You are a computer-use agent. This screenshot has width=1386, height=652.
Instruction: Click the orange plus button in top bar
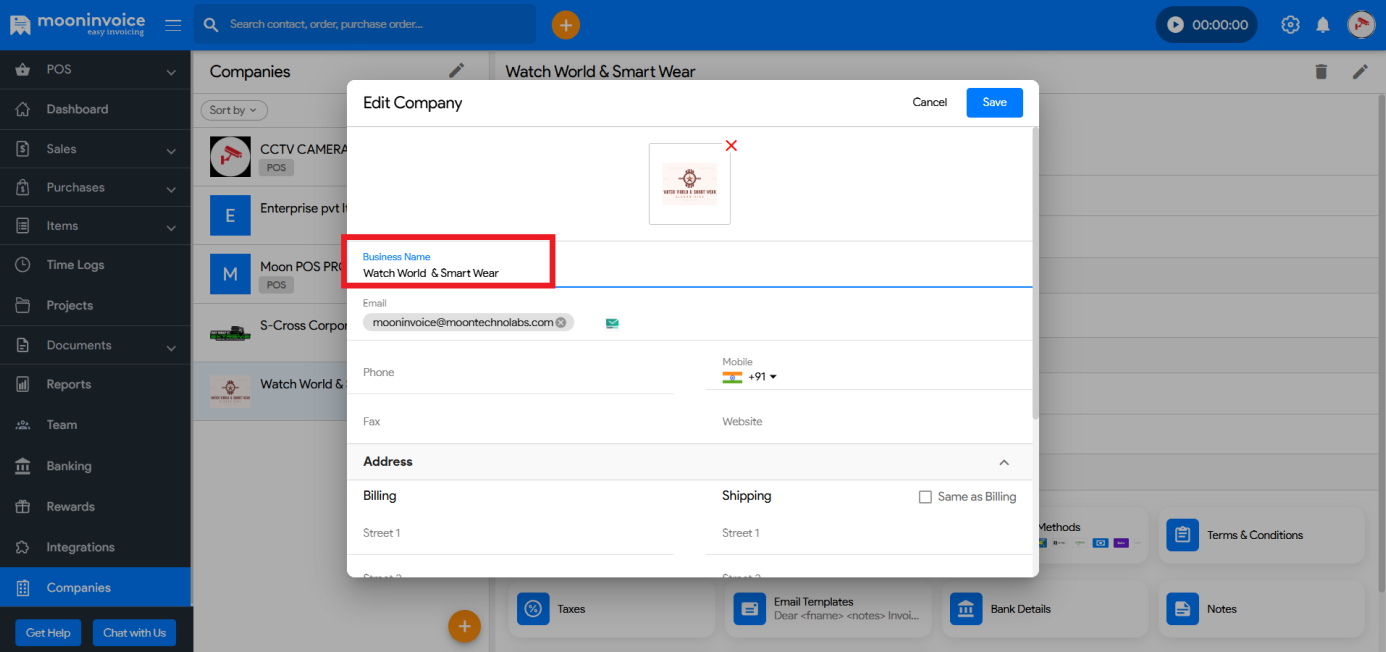566,25
